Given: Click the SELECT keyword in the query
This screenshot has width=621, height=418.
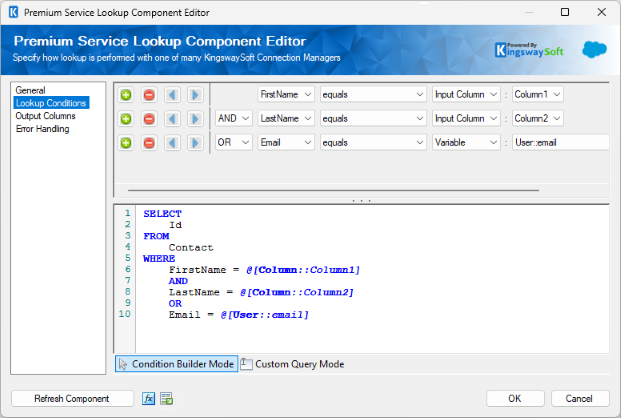Looking at the screenshot, I should tap(163, 214).
